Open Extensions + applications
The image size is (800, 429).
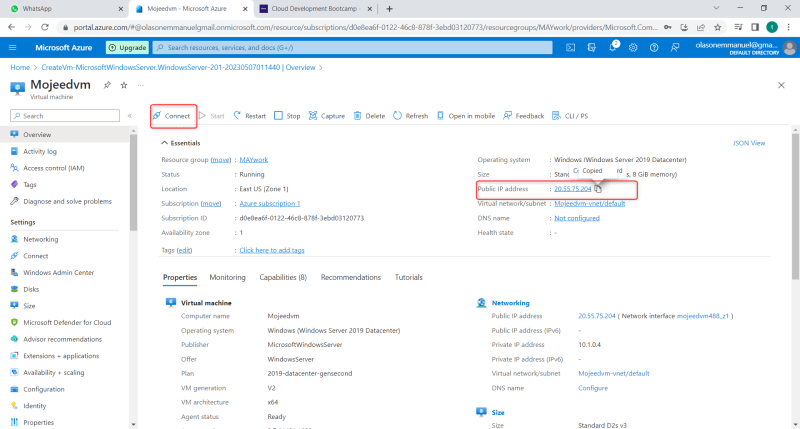pos(61,356)
